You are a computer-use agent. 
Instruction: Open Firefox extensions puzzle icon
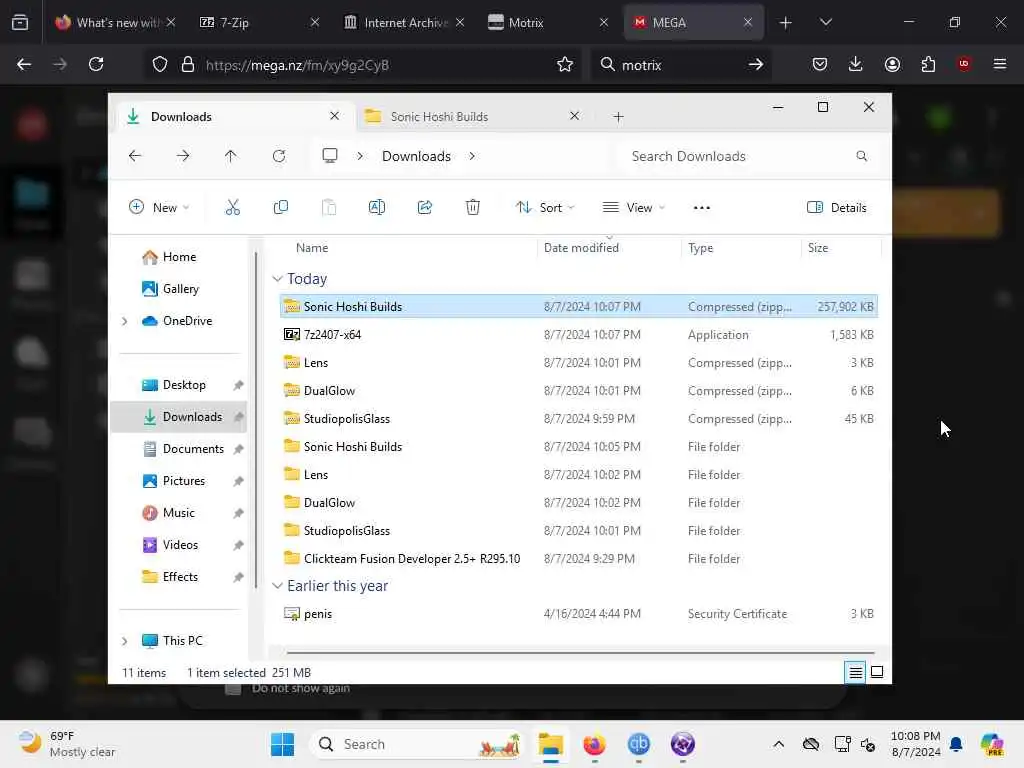[928, 64]
